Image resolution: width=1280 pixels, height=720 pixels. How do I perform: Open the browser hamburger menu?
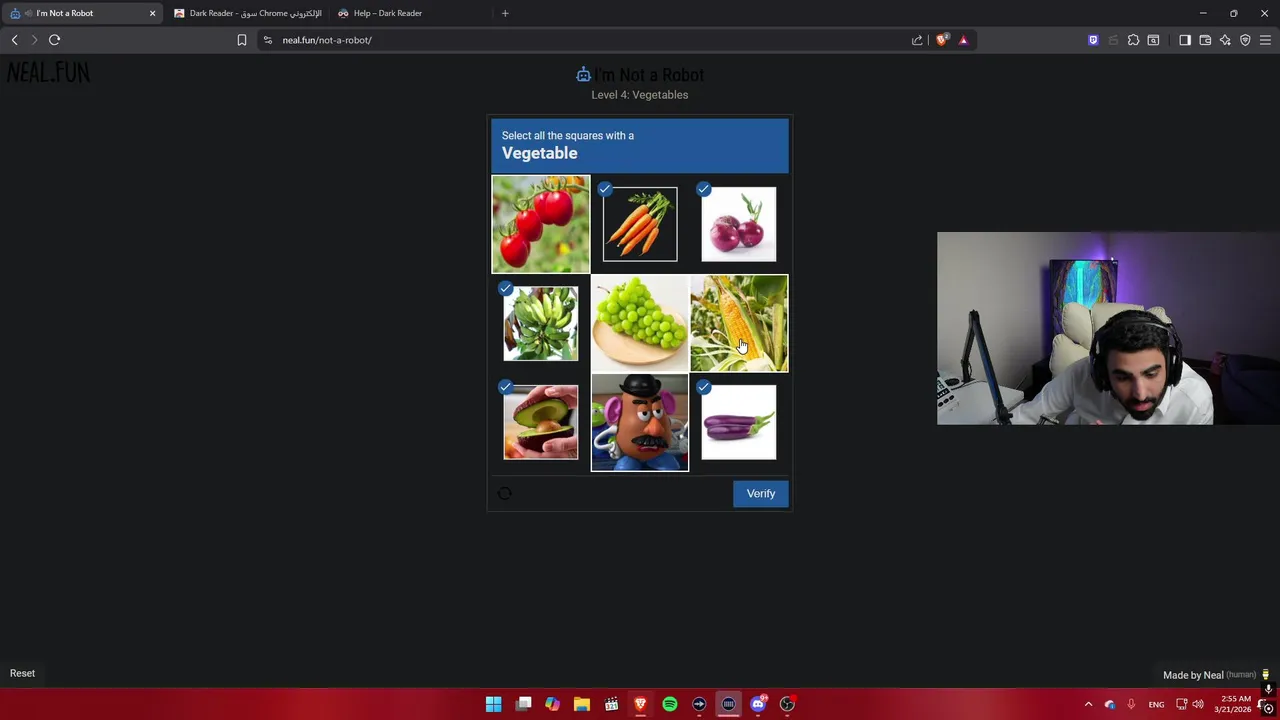click(x=1265, y=40)
